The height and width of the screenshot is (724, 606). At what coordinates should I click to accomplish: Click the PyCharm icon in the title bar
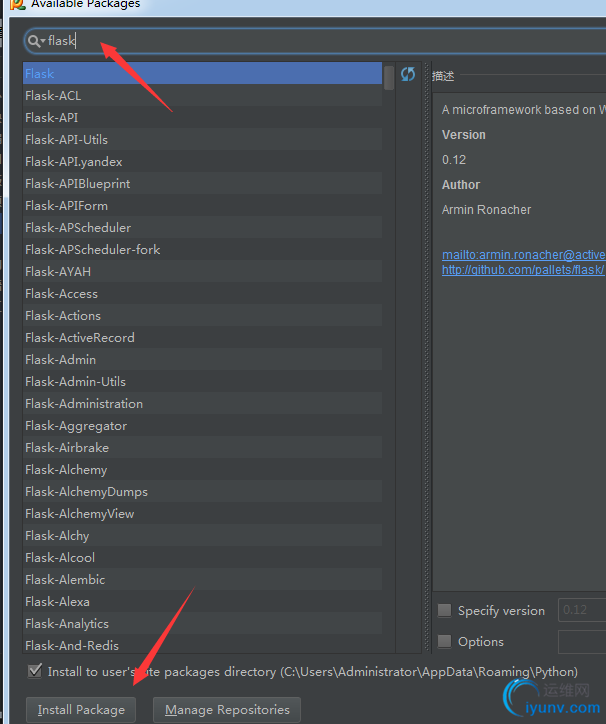click(x=18, y=4)
